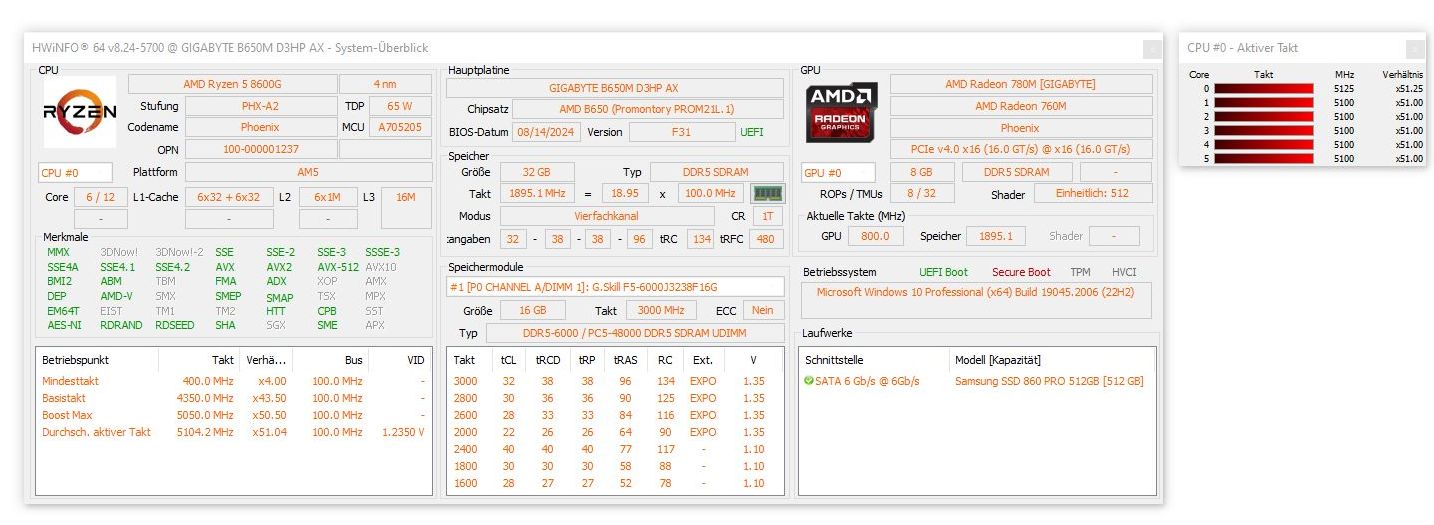Select the 1600 row in the timings table
The width and height of the screenshot is (1434, 525).
[x=615, y=483]
